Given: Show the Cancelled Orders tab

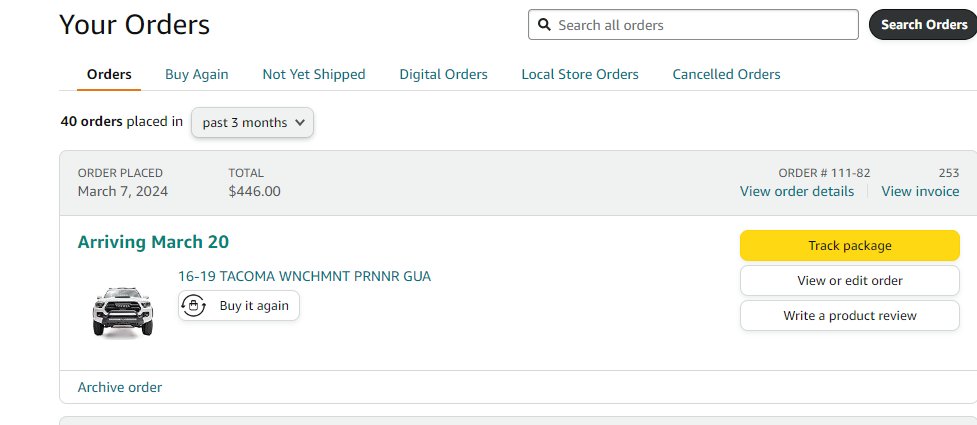Looking at the screenshot, I should pyautogui.click(x=726, y=74).
